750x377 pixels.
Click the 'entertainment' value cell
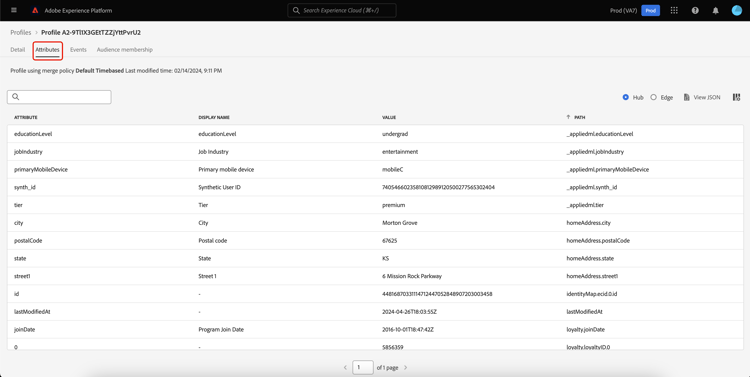400,152
